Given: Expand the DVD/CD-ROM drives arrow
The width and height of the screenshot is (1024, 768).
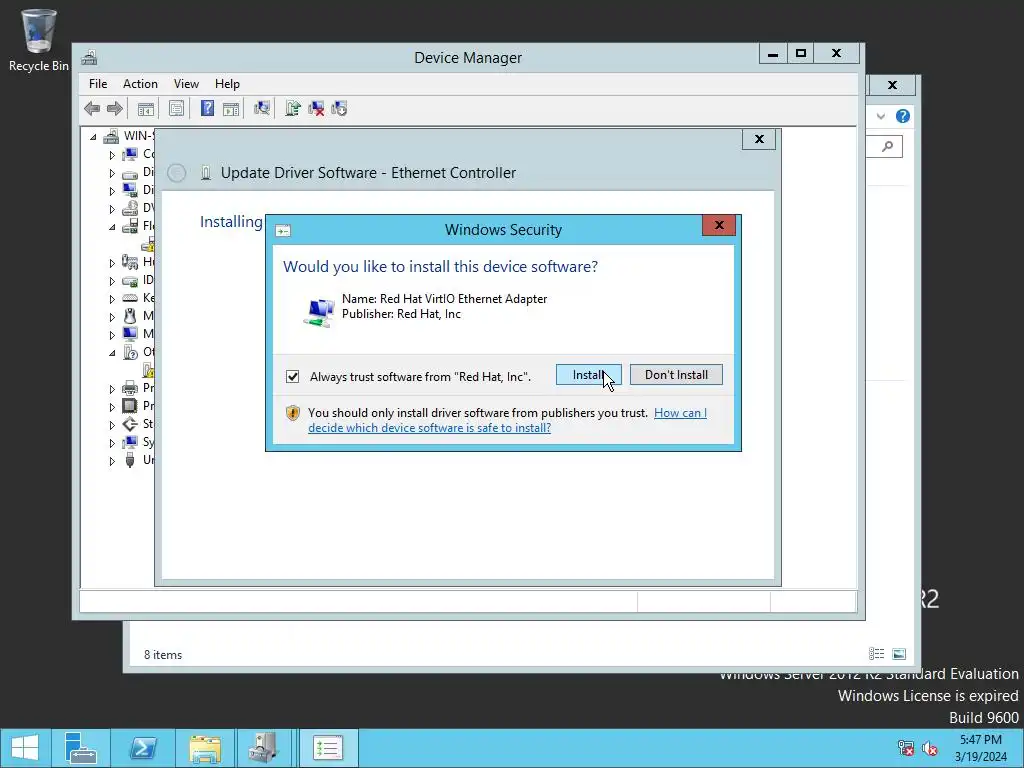Looking at the screenshot, I should [x=112, y=209].
